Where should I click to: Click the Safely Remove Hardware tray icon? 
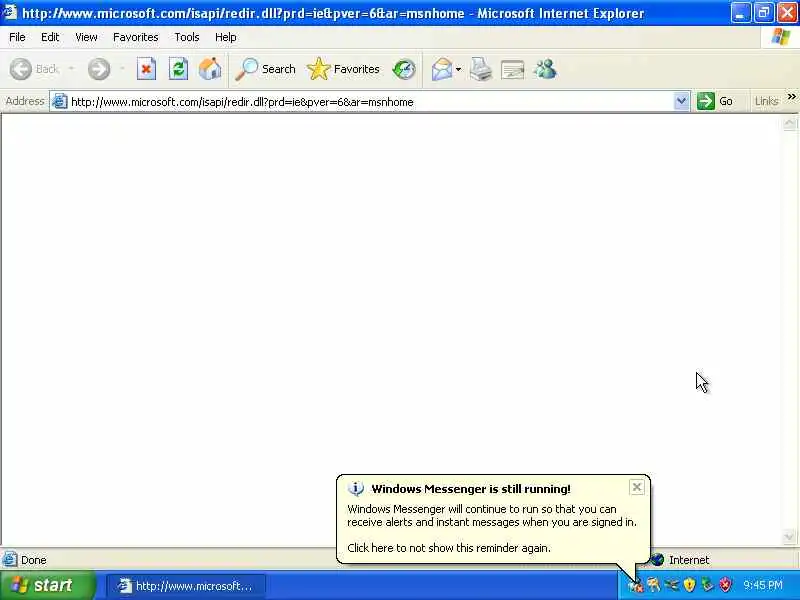pos(707,585)
